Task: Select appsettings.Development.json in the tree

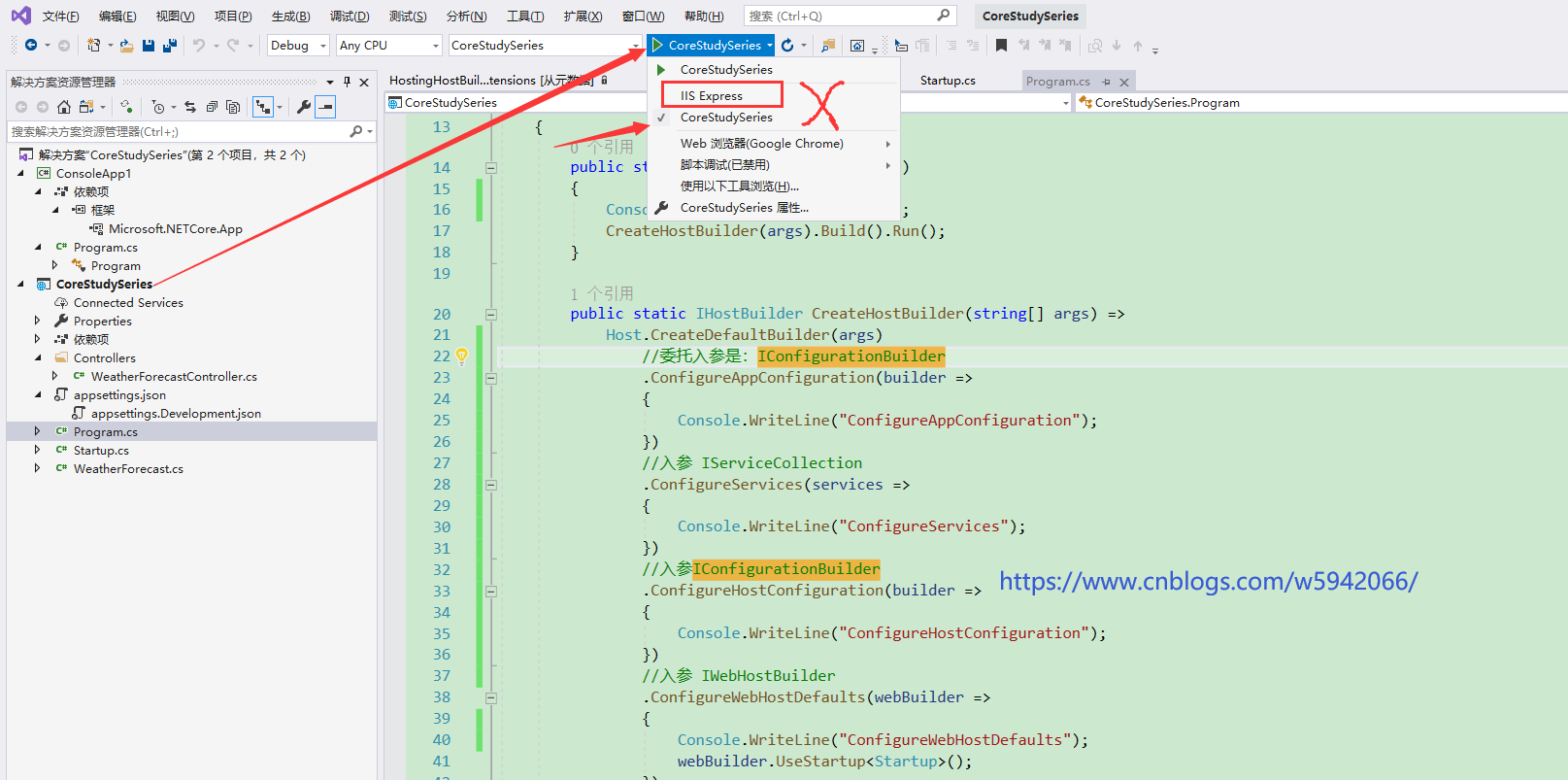Action: click(176, 414)
